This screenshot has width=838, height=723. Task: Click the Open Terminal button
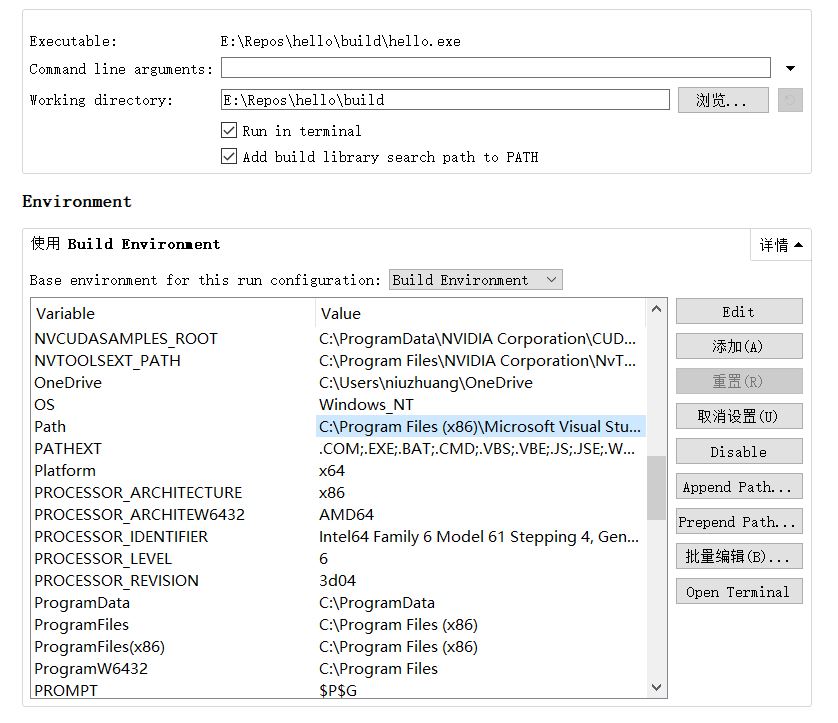738,592
